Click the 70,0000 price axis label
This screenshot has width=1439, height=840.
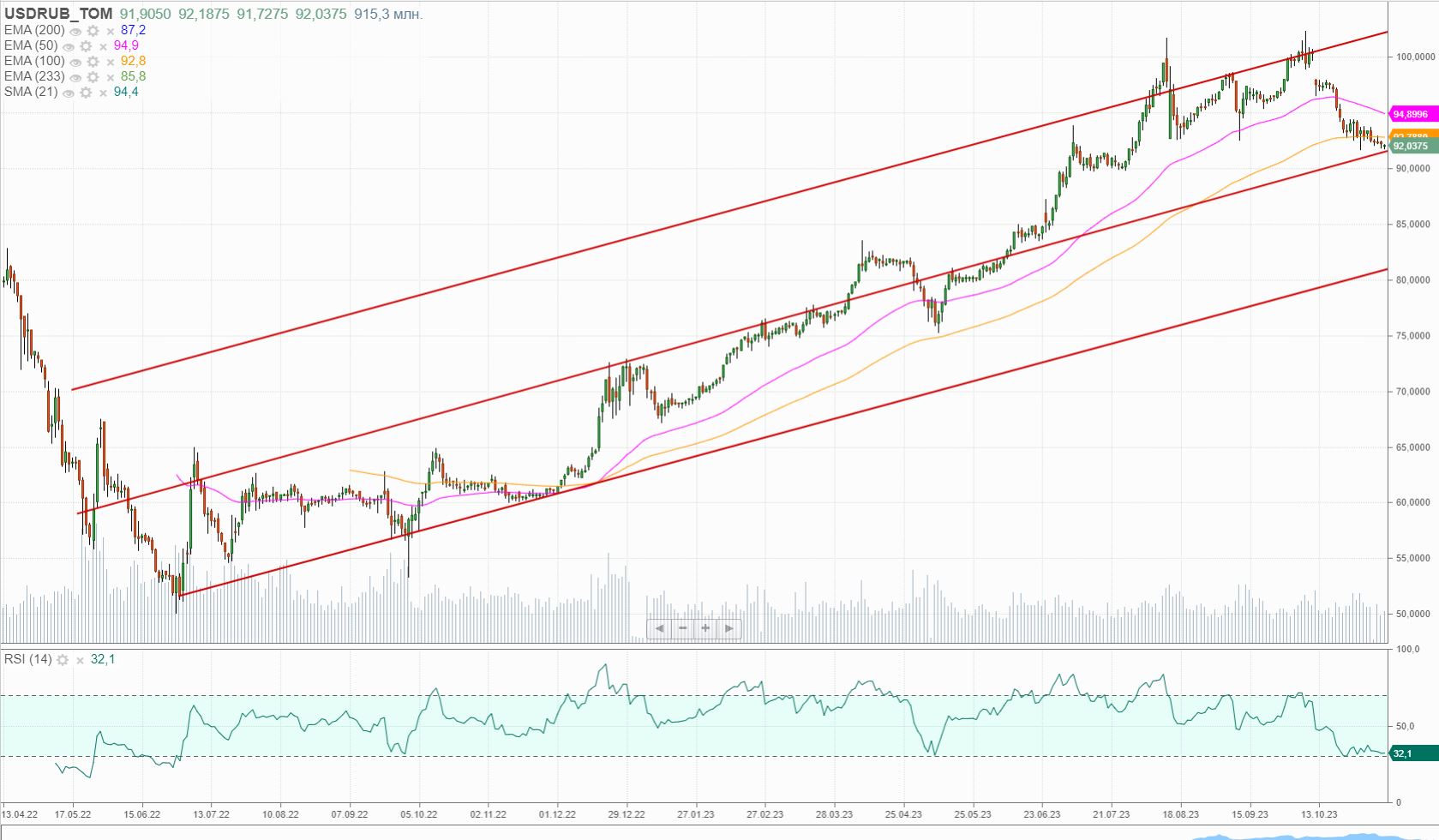(1412, 392)
